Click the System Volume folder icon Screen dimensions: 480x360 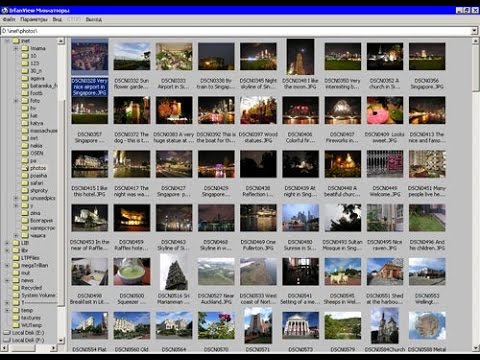16,295
